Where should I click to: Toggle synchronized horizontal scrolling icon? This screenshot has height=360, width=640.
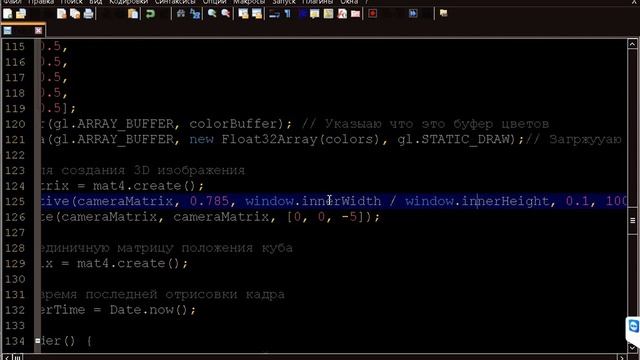pos(257,14)
